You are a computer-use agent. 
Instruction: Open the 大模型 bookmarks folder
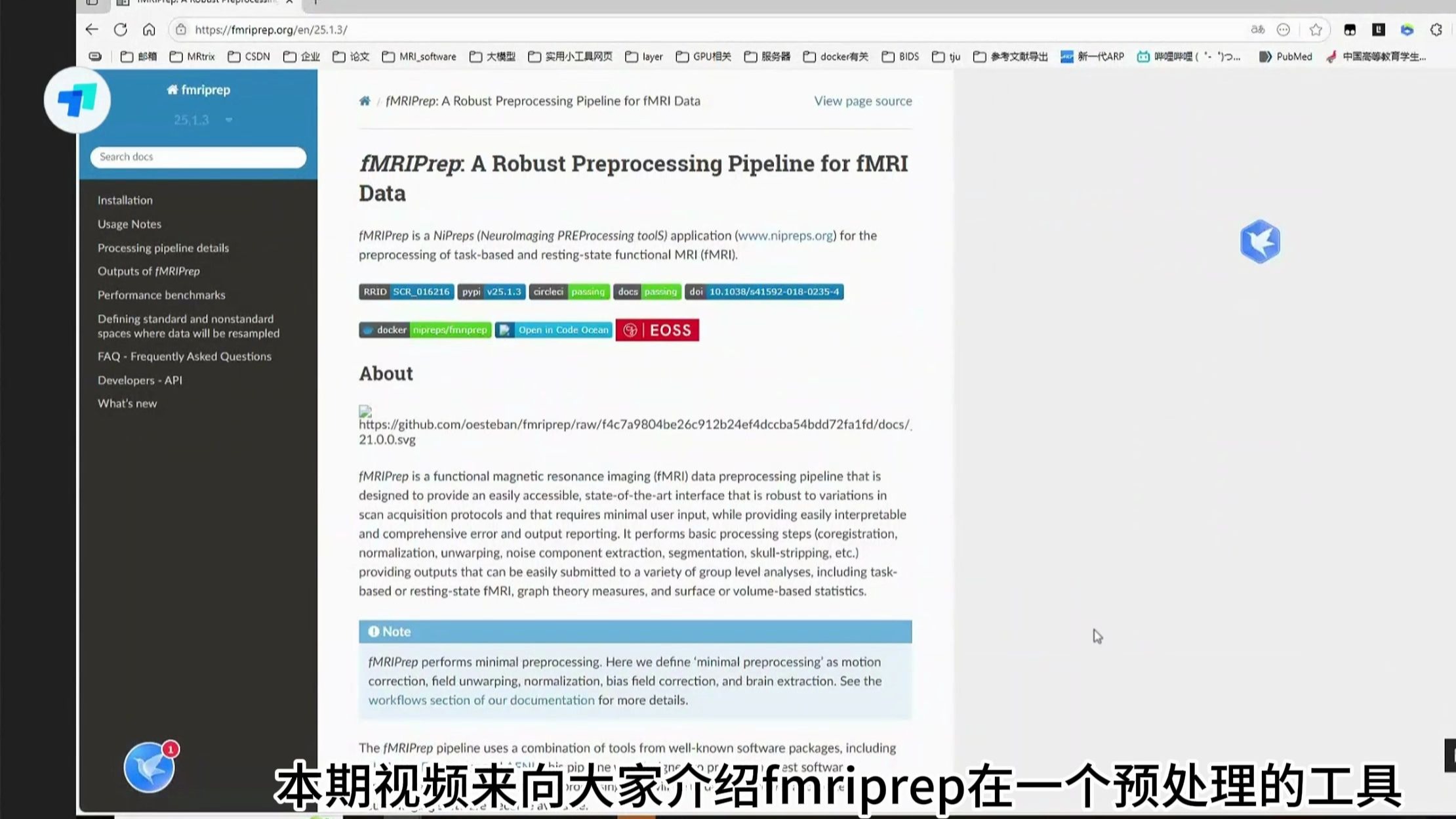(493, 56)
